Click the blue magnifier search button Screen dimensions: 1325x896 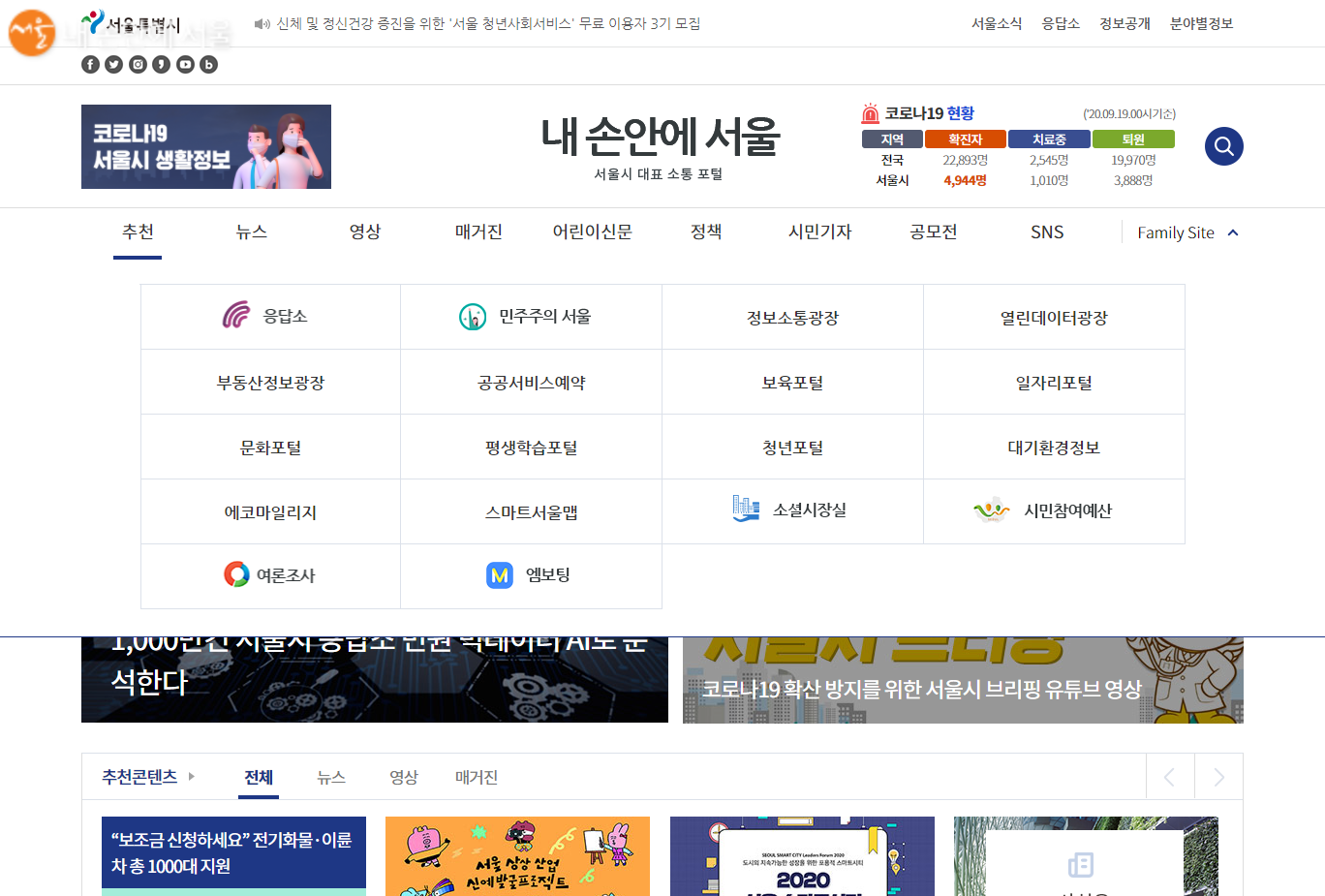1223,146
